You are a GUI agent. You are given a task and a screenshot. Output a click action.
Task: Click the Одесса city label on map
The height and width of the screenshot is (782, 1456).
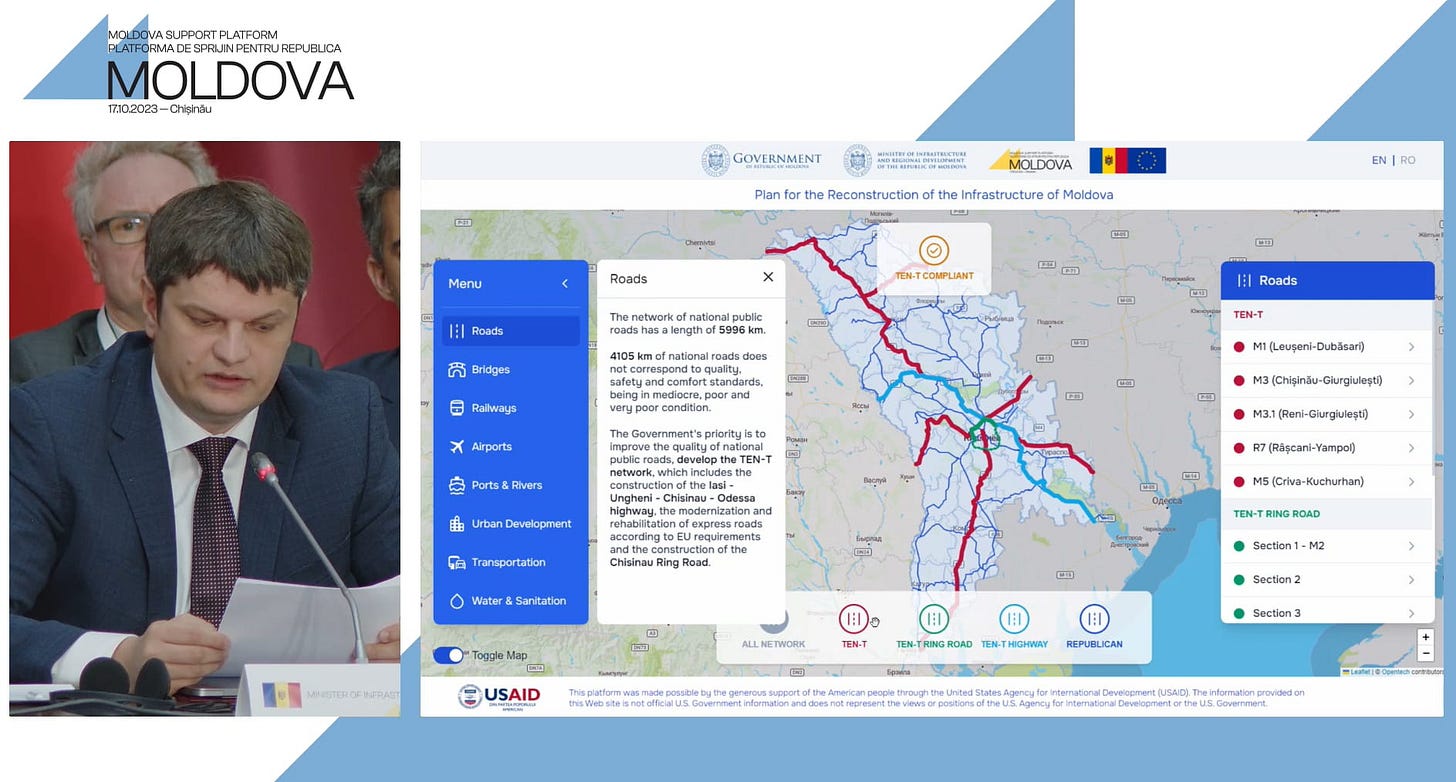tap(1167, 501)
